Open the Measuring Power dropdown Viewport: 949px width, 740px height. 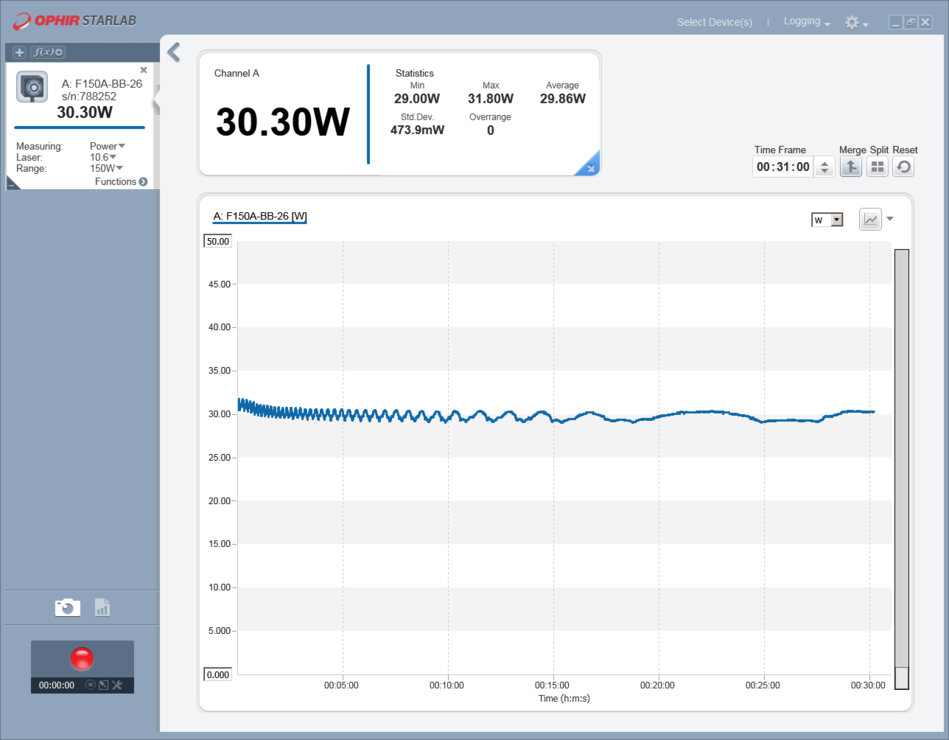point(107,146)
